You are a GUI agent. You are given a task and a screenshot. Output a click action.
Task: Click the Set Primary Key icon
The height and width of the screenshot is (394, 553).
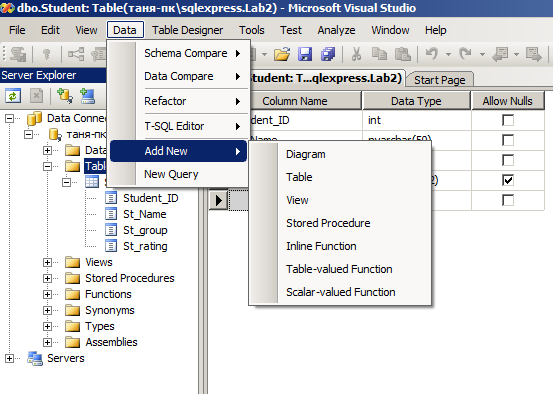(x=46, y=54)
